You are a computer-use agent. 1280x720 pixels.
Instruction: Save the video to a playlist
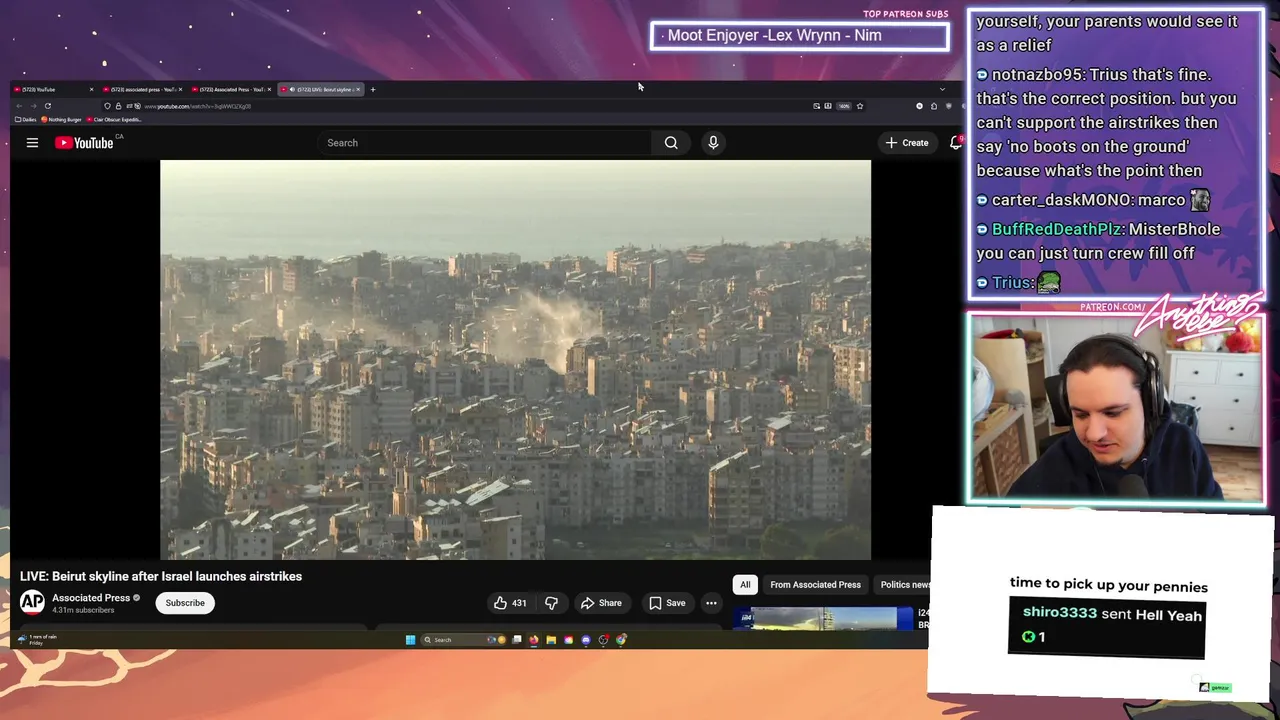pyautogui.click(x=667, y=603)
